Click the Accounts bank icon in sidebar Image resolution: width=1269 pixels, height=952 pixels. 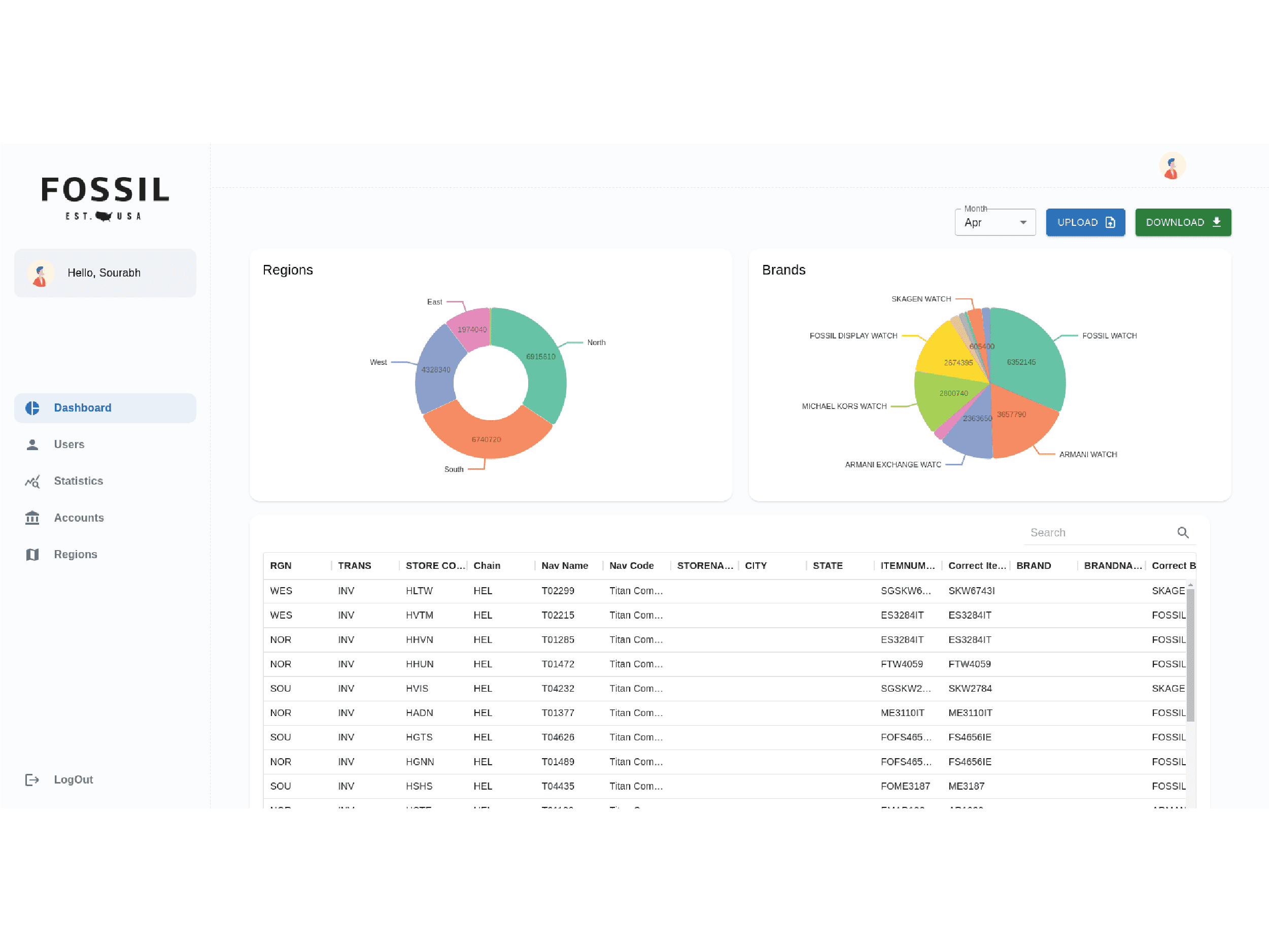point(32,518)
